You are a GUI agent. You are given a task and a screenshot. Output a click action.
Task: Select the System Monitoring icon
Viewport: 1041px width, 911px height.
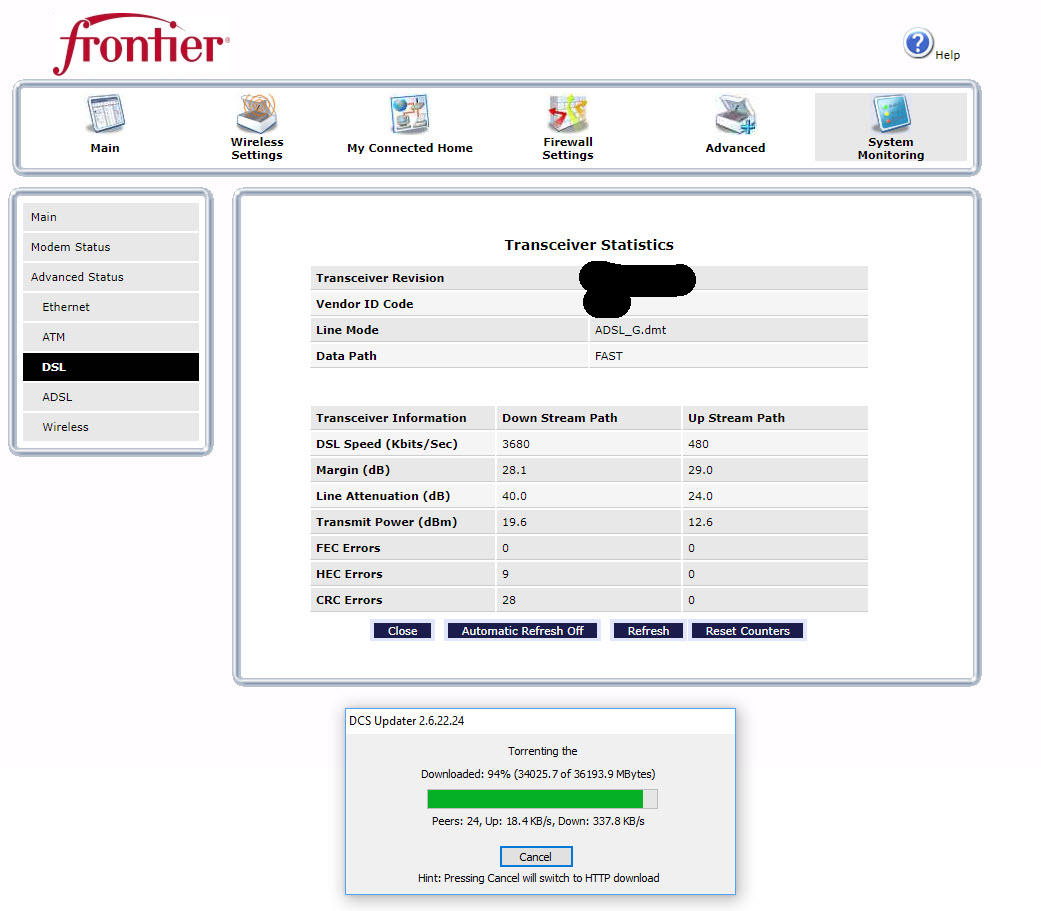tap(891, 114)
